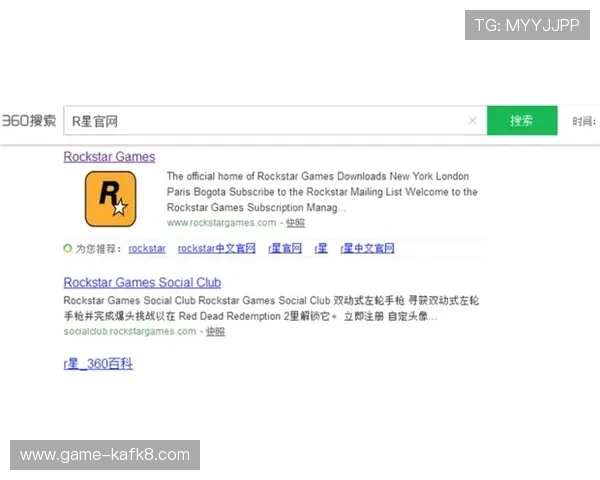
Task: Open the 快照 snapshot link for www.rockstargames.com
Action: pos(295,223)
